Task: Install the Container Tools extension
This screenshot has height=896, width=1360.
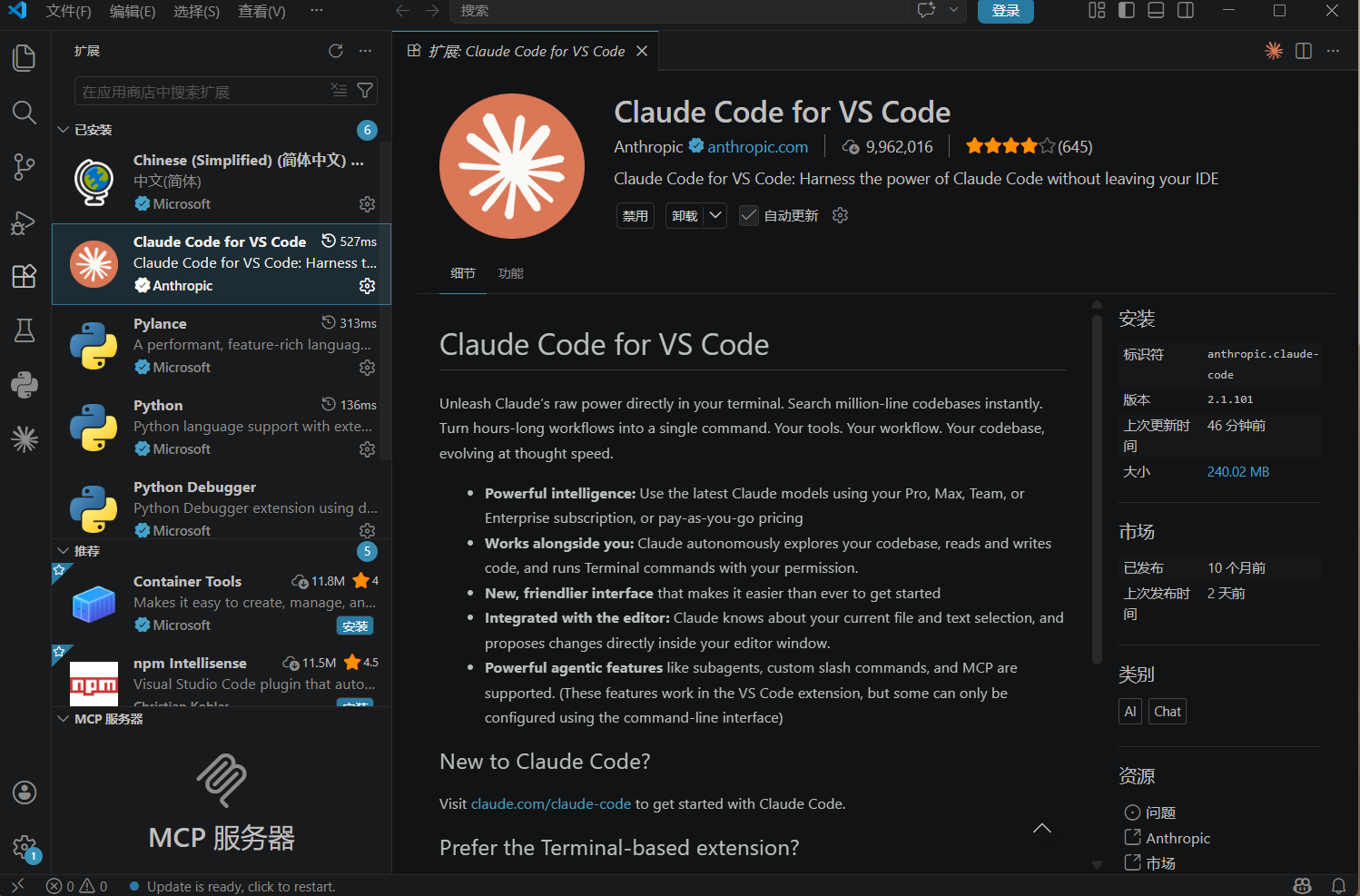Action: click(355, 626)
